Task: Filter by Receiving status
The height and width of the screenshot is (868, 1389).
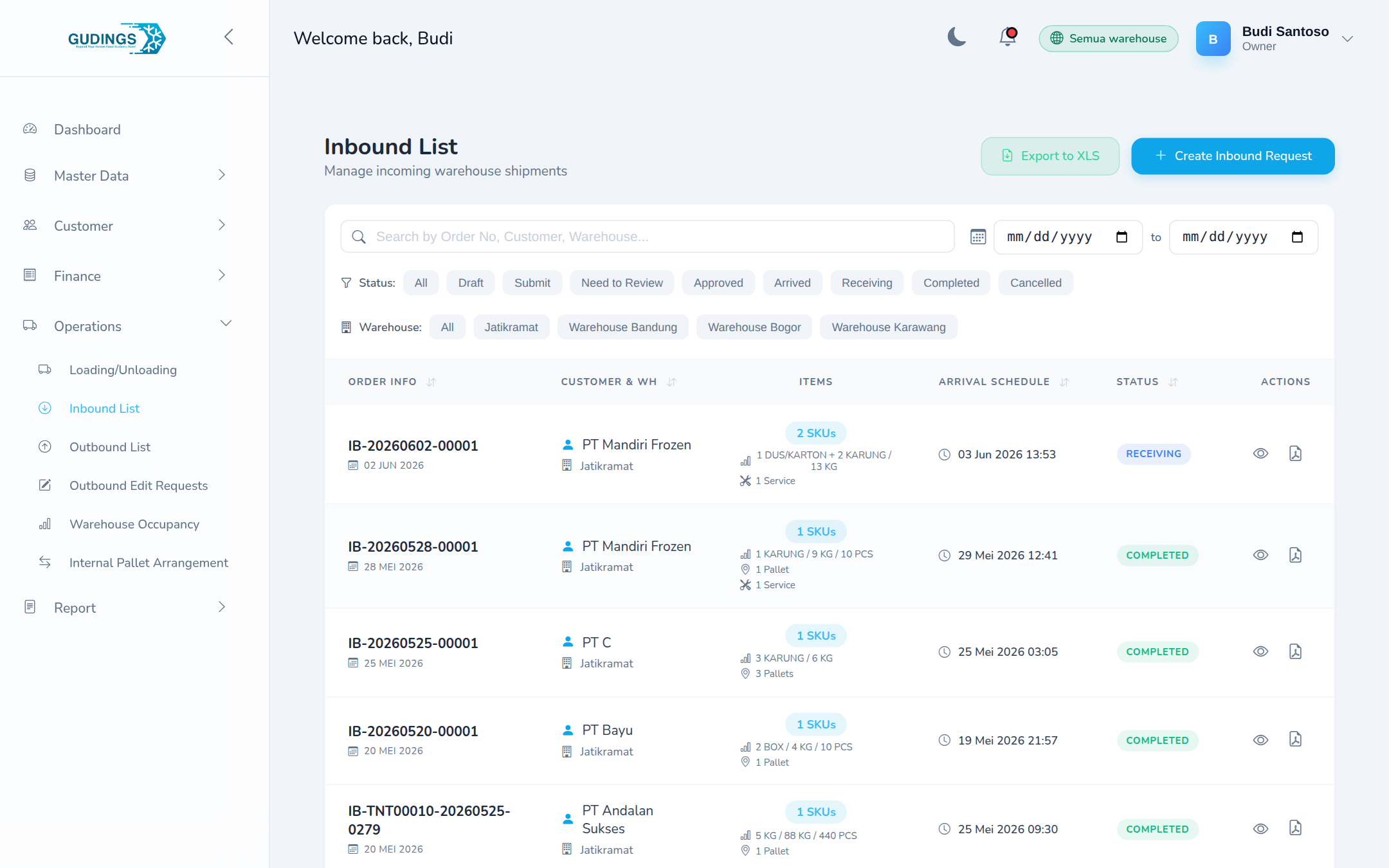Action: [x=867, y=283]
